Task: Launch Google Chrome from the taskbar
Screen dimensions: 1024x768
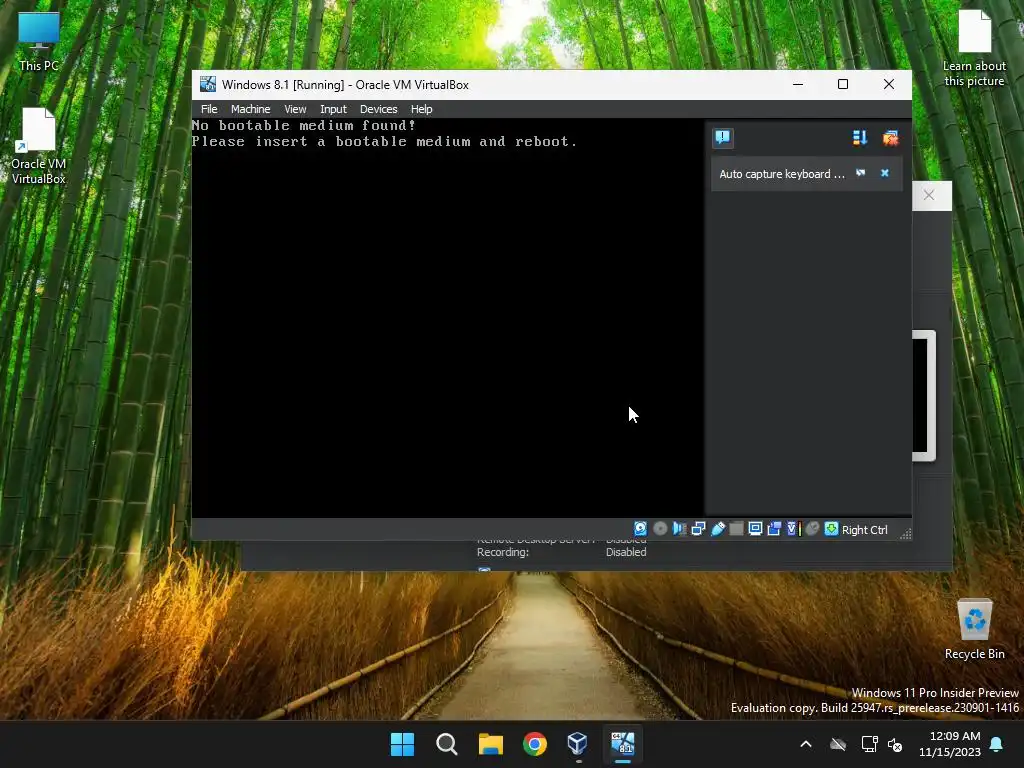Action: pos(535,744)
